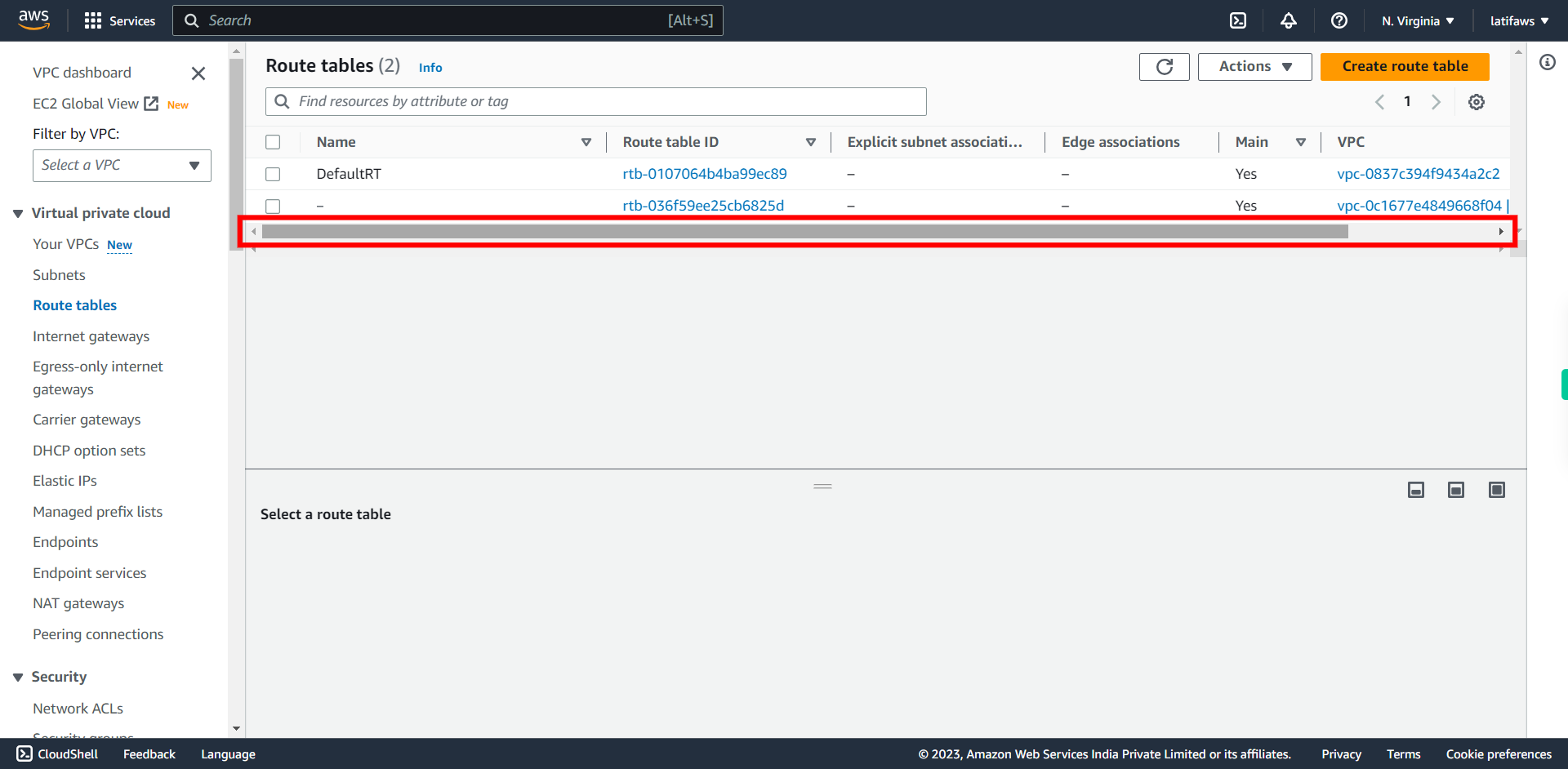This screenshot has height=769, width=1568.
Task: Go to Network ACLs
Action: click(78, 709)
